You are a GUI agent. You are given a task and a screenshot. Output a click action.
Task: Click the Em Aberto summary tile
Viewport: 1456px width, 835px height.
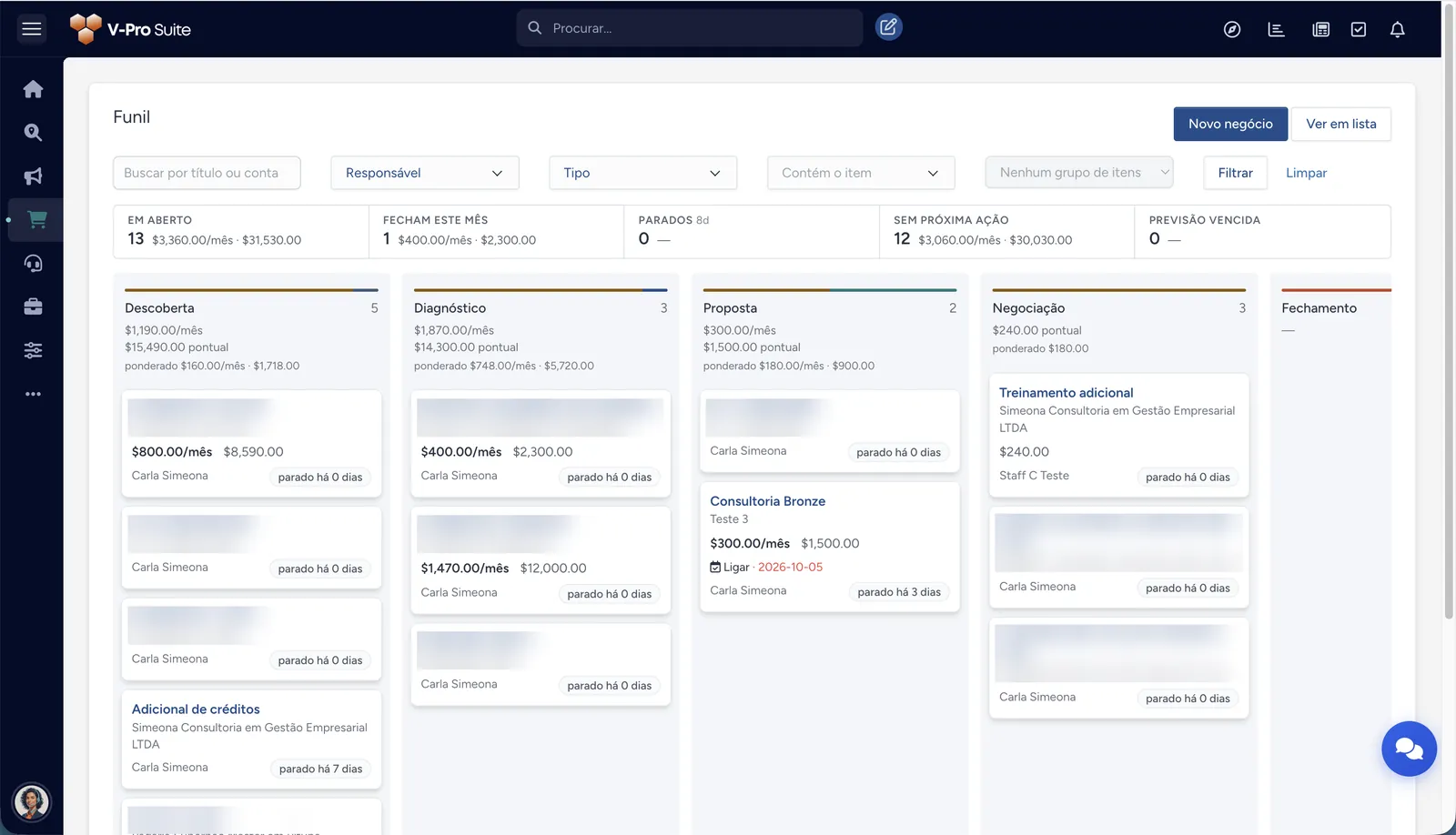click(241, 231)
